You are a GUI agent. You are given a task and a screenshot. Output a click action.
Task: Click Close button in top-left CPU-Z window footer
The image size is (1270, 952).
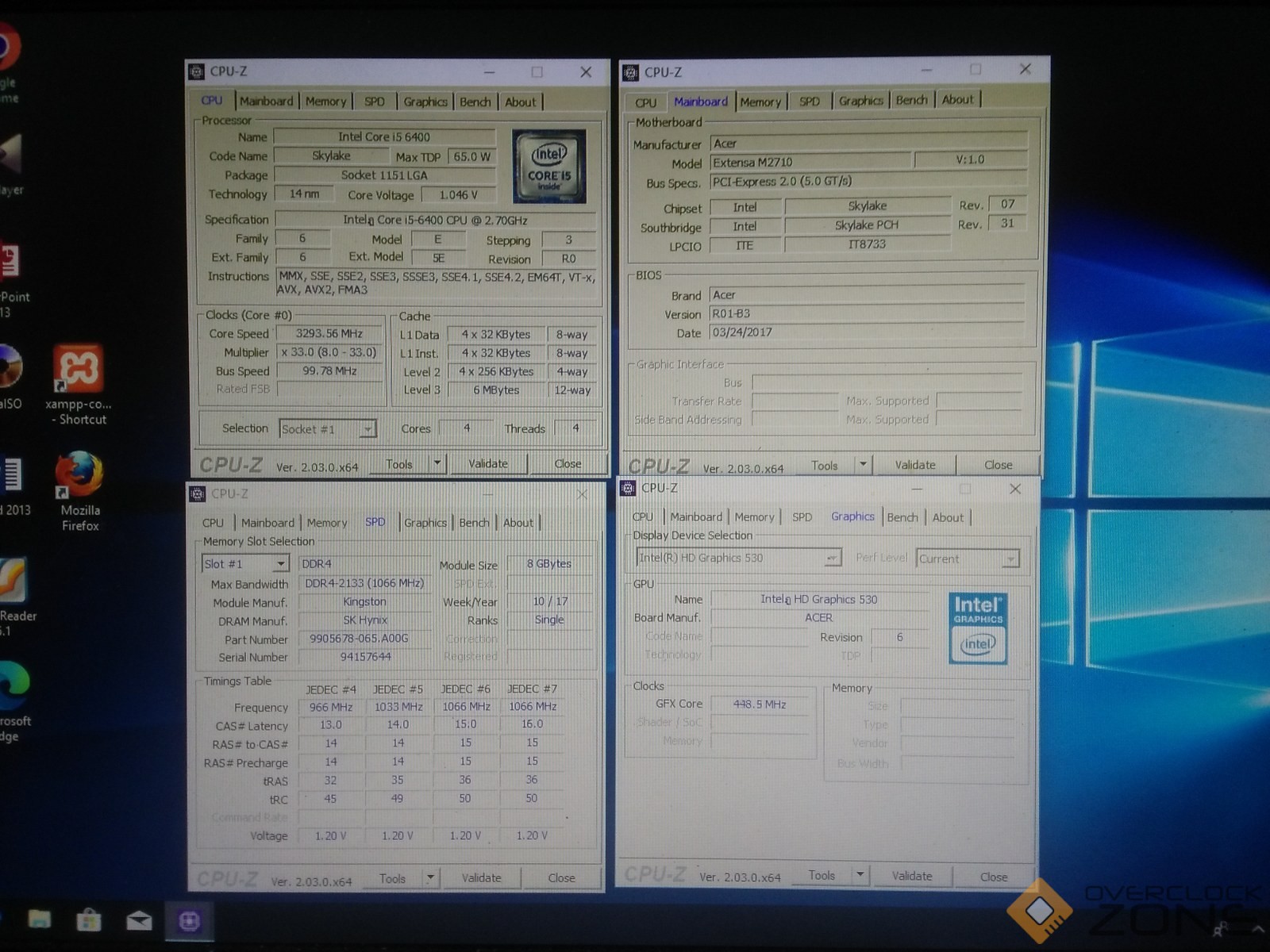point(568,463)
